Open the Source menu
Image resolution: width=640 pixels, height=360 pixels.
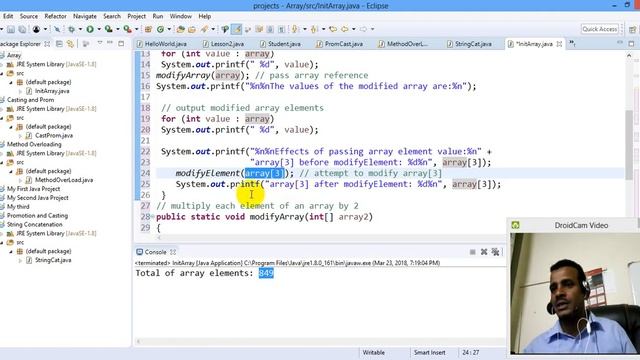pyautogui.click(x=29, y=16)
